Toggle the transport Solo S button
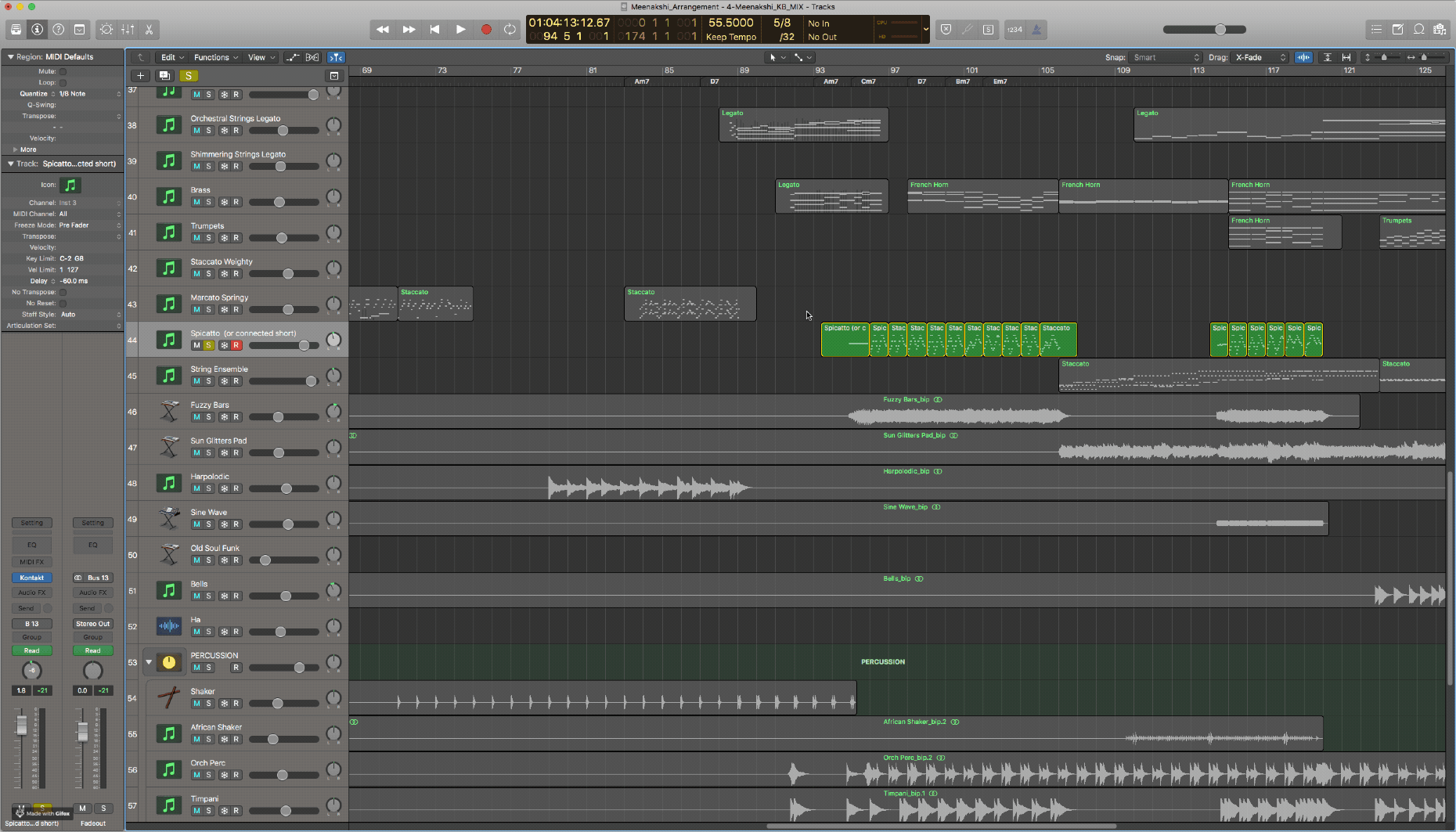Screen dimensions: 1456x832 989,30
